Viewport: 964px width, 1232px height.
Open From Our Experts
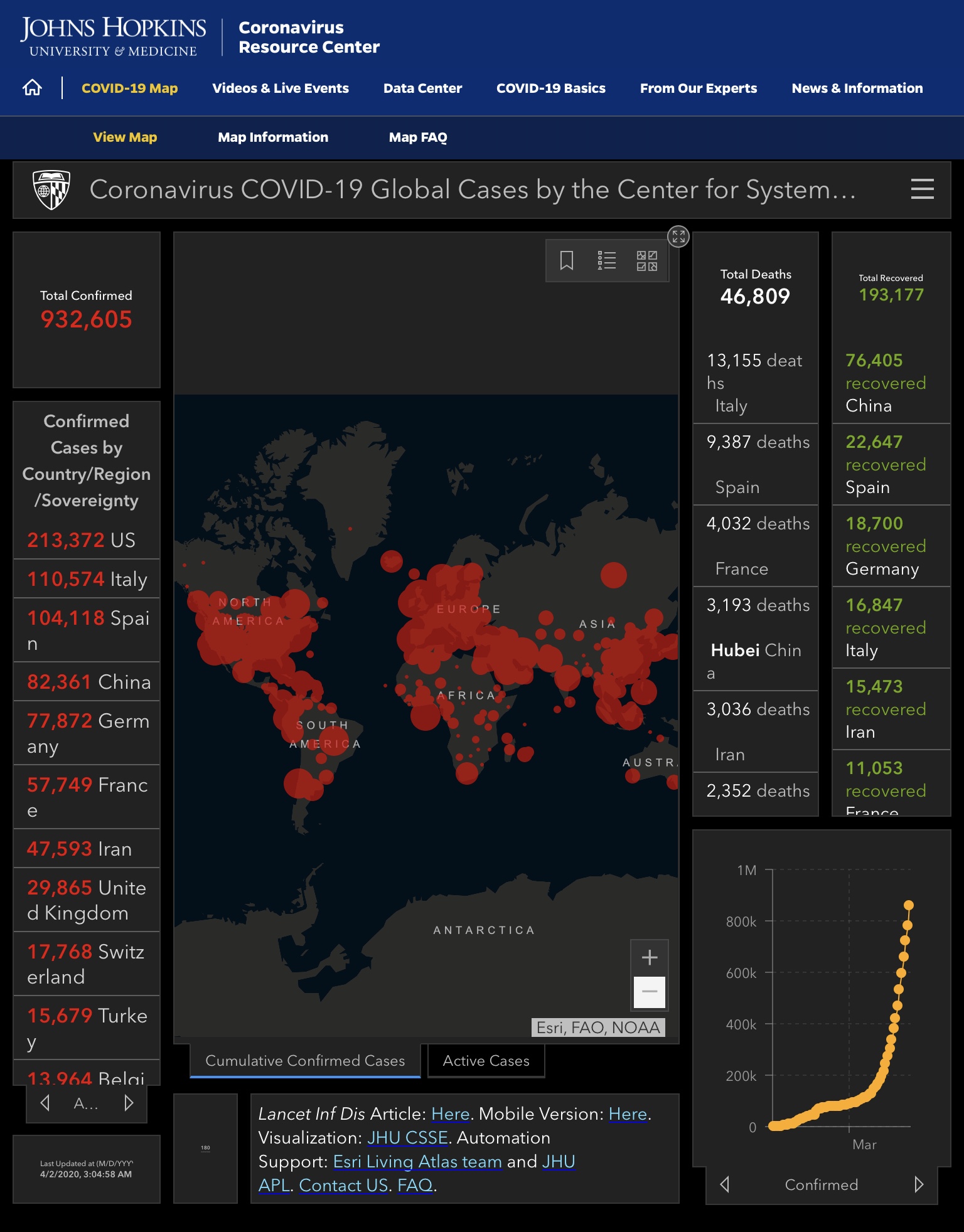click(699, 88)
